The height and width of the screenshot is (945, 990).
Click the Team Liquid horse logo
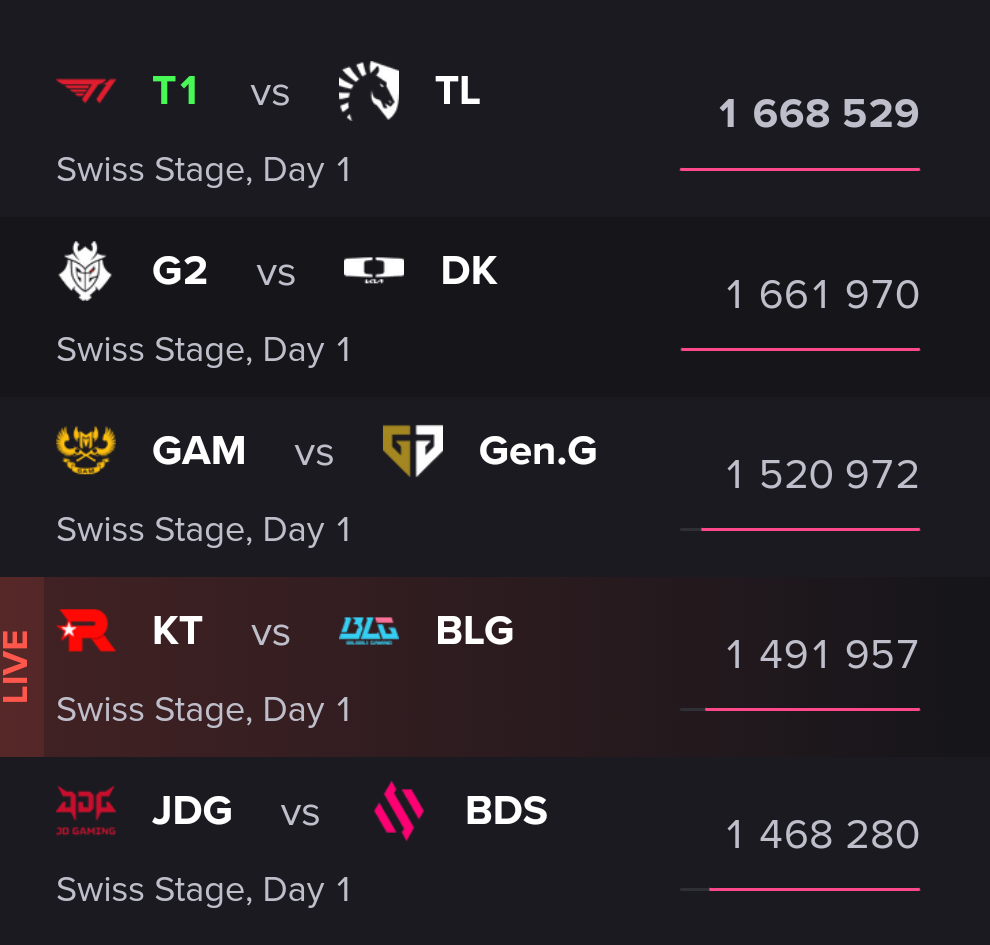pos(369,91)
